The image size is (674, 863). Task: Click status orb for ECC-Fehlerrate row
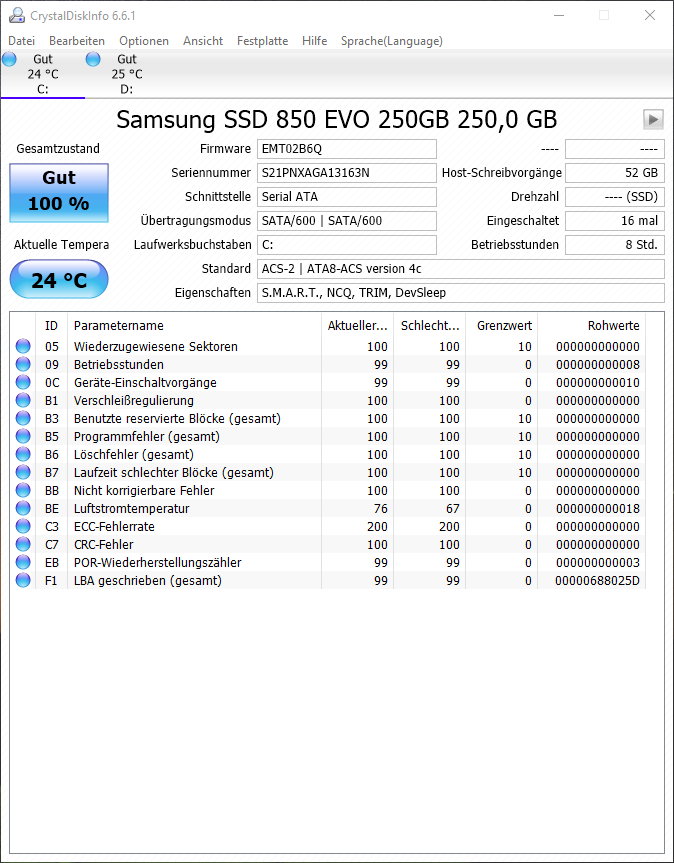click(x=23, y=526)
